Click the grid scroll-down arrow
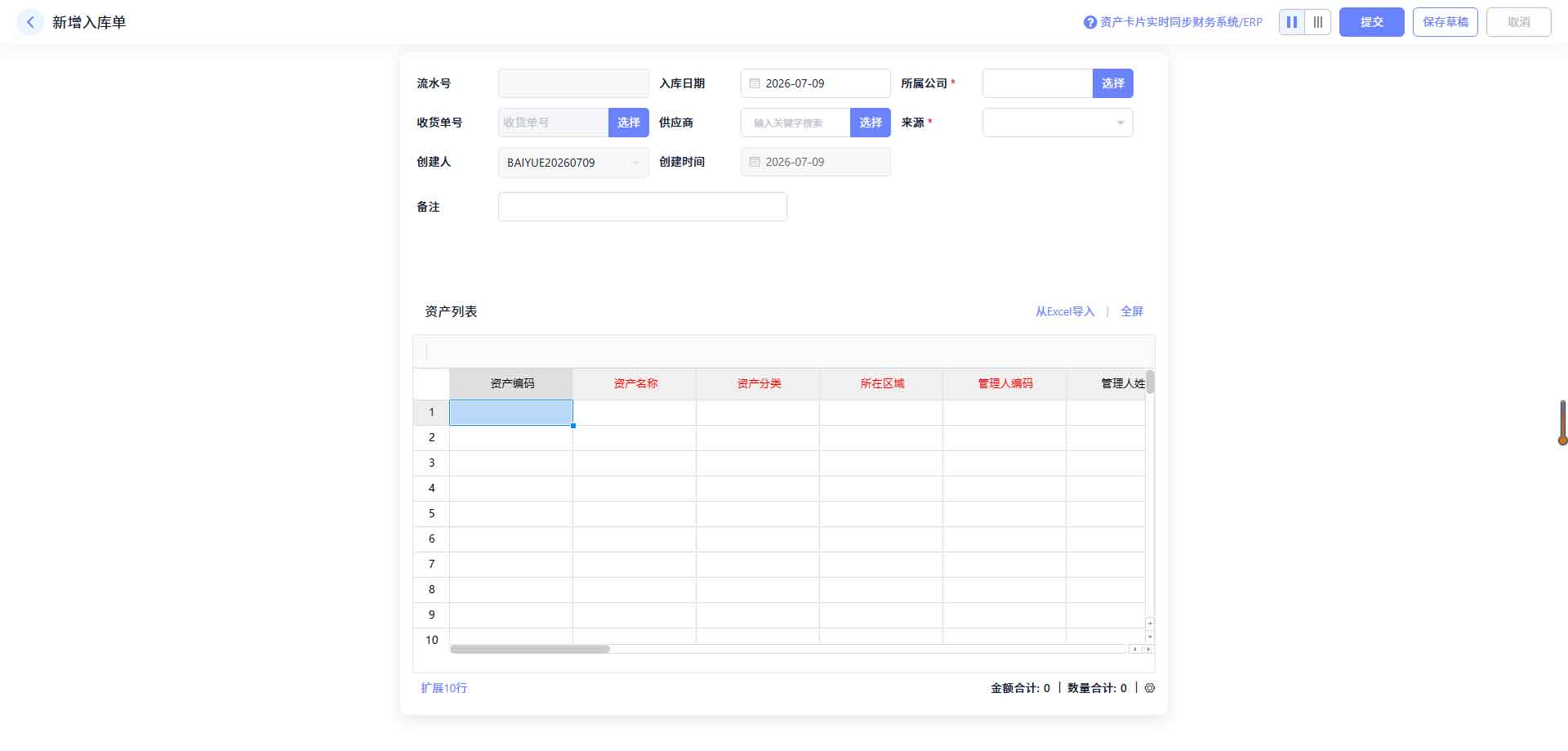The height and width of the screenshot is (751, 1568). pyautogui.click(x=1150, y=637)
